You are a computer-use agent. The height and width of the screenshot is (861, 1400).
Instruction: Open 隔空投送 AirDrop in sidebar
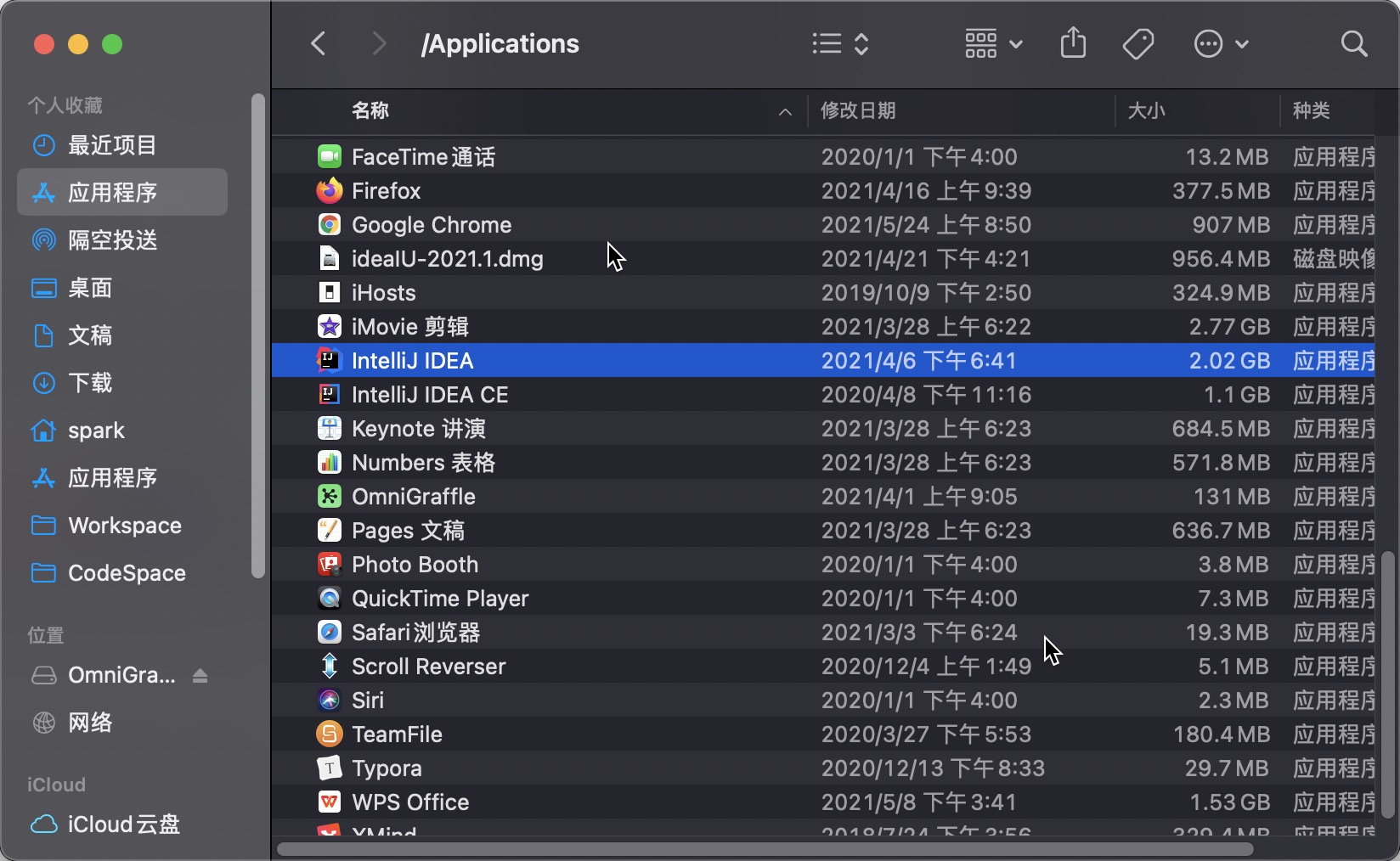point(122,240)
